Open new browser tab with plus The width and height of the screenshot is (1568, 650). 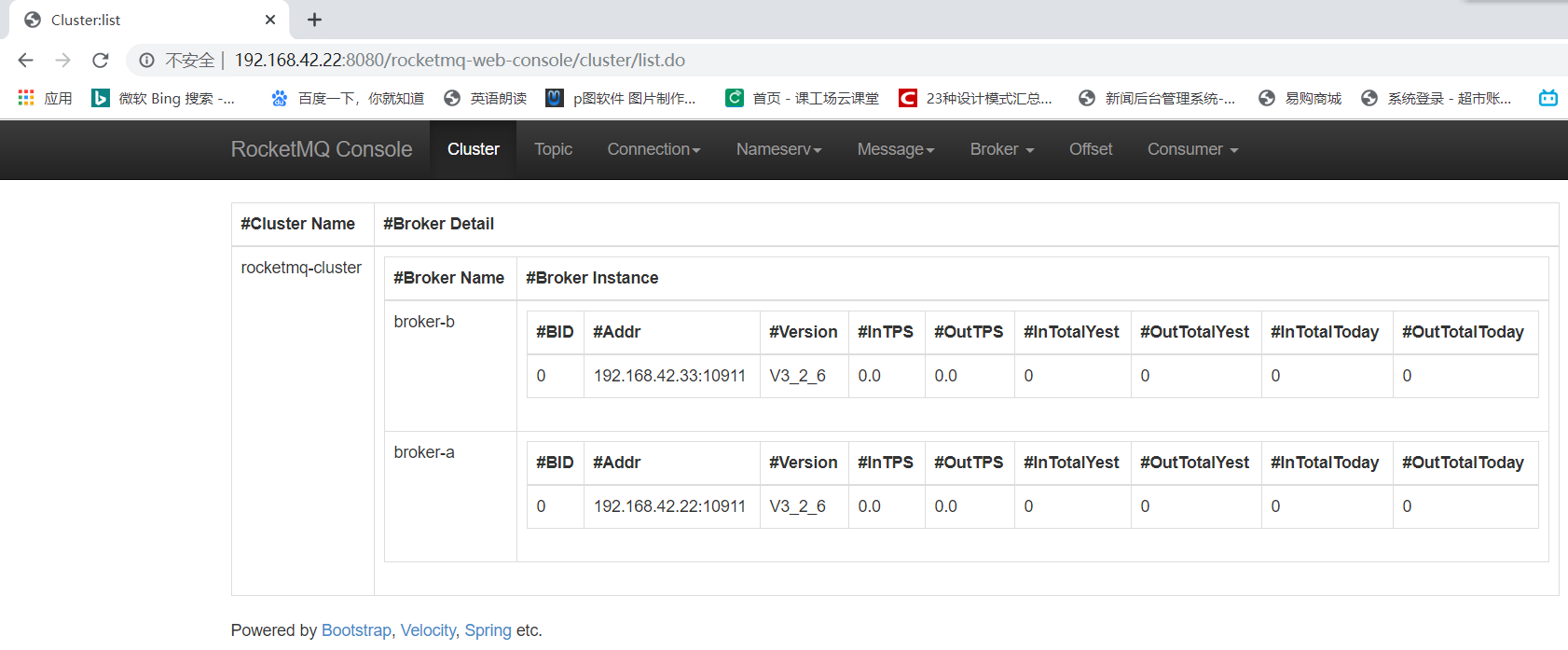(x=315, y=20)
